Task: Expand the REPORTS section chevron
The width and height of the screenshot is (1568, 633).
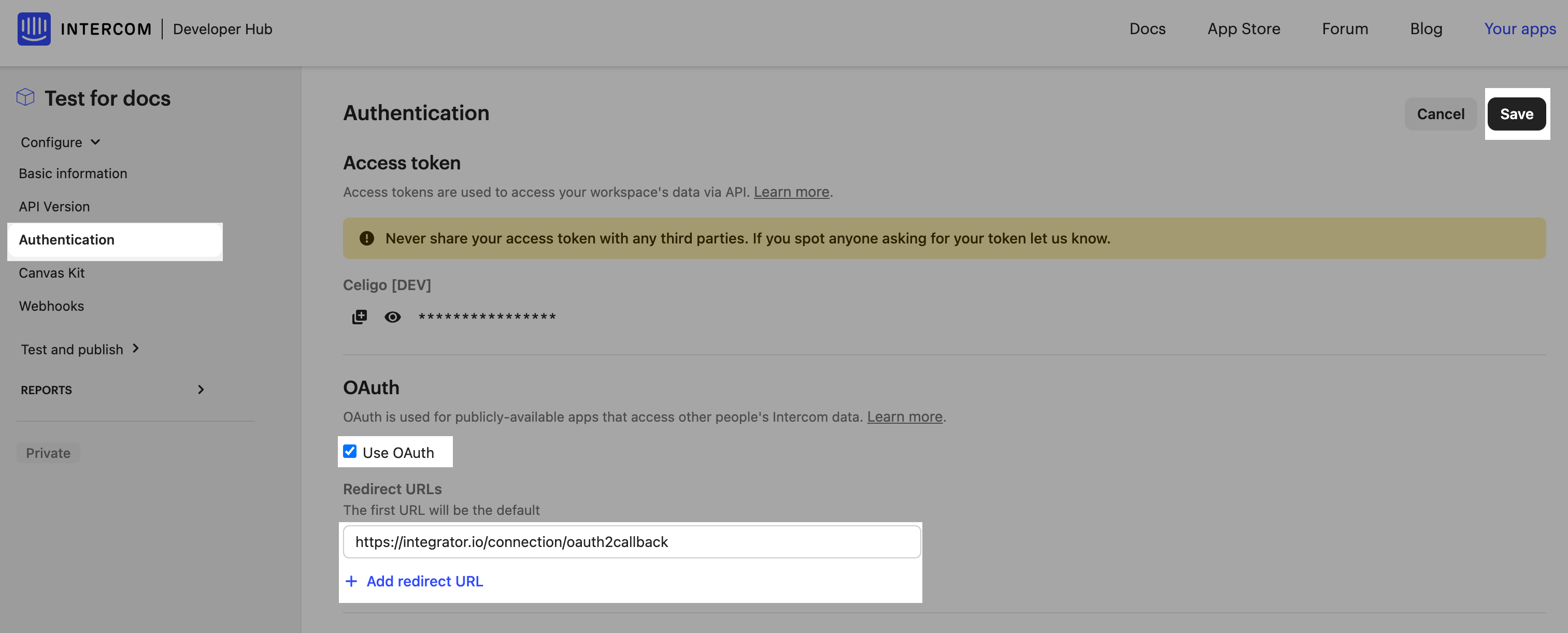Action: [201, 390]
